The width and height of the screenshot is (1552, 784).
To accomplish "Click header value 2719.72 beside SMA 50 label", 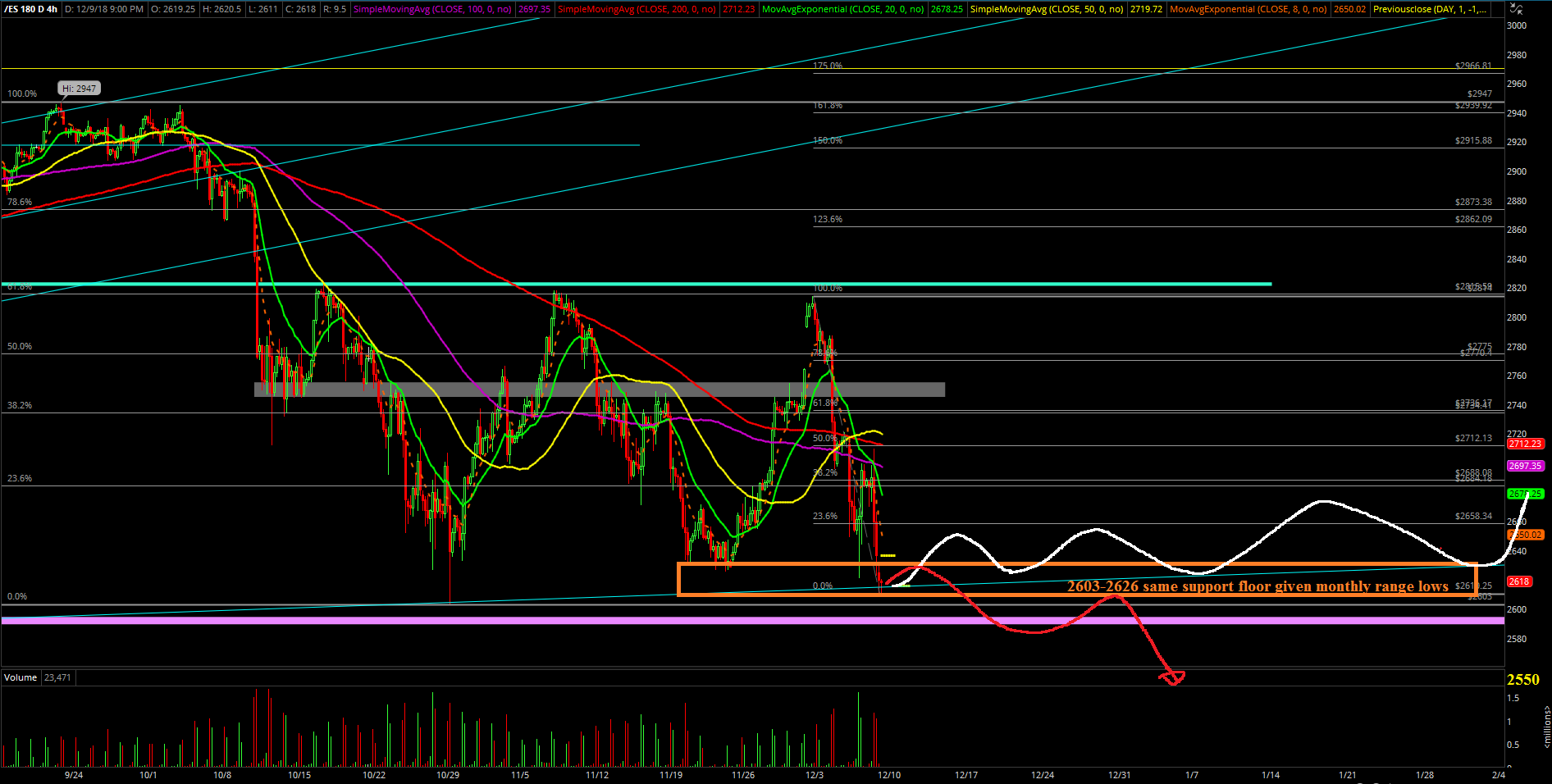I will (1146, 9).
